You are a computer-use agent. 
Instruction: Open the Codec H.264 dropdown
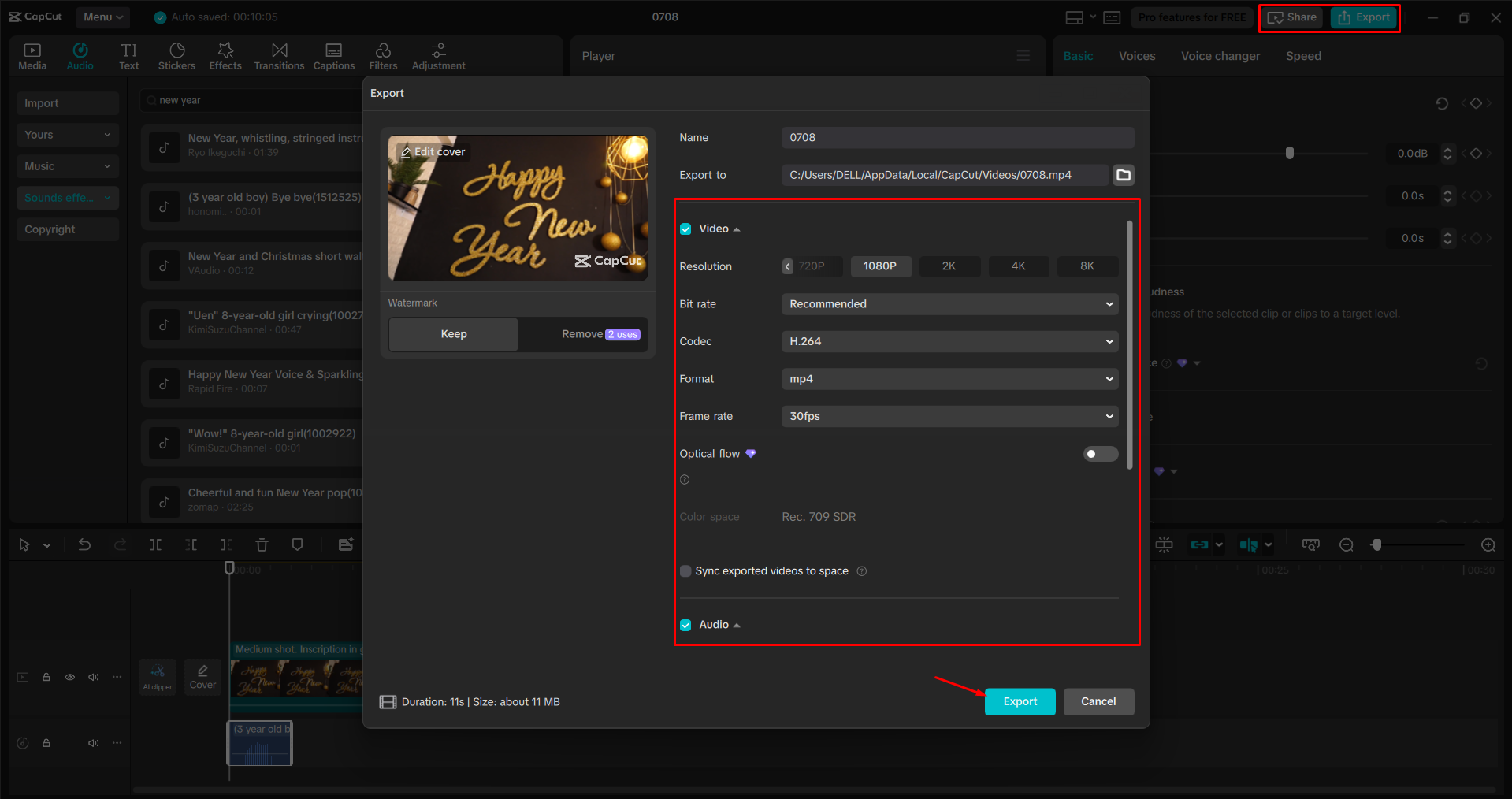(949, 341)
